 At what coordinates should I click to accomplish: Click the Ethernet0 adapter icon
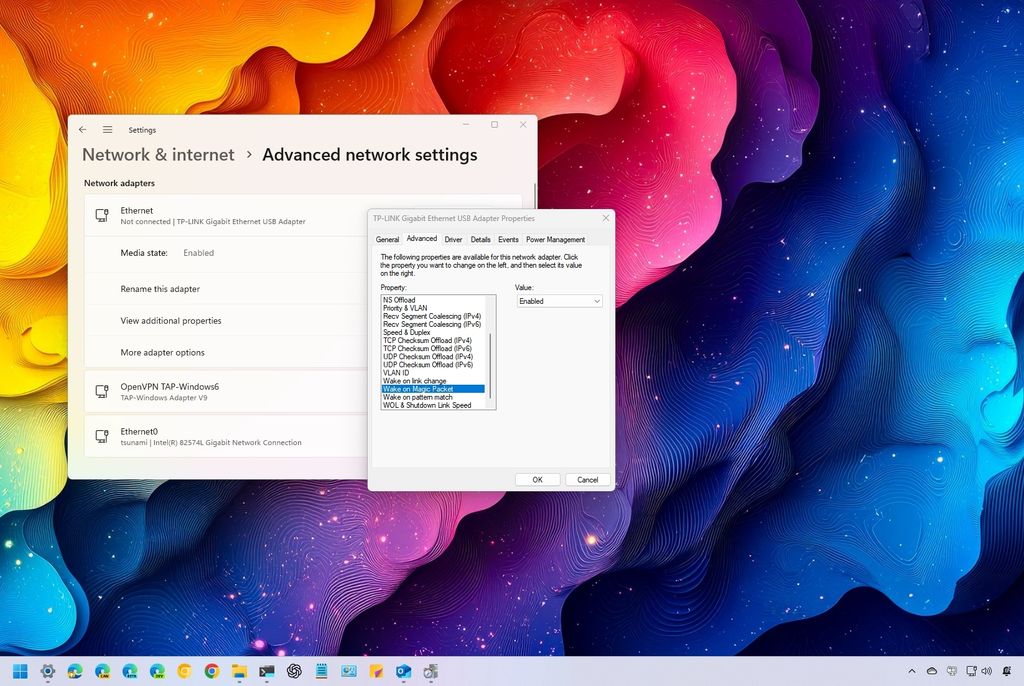pos(101,436)
